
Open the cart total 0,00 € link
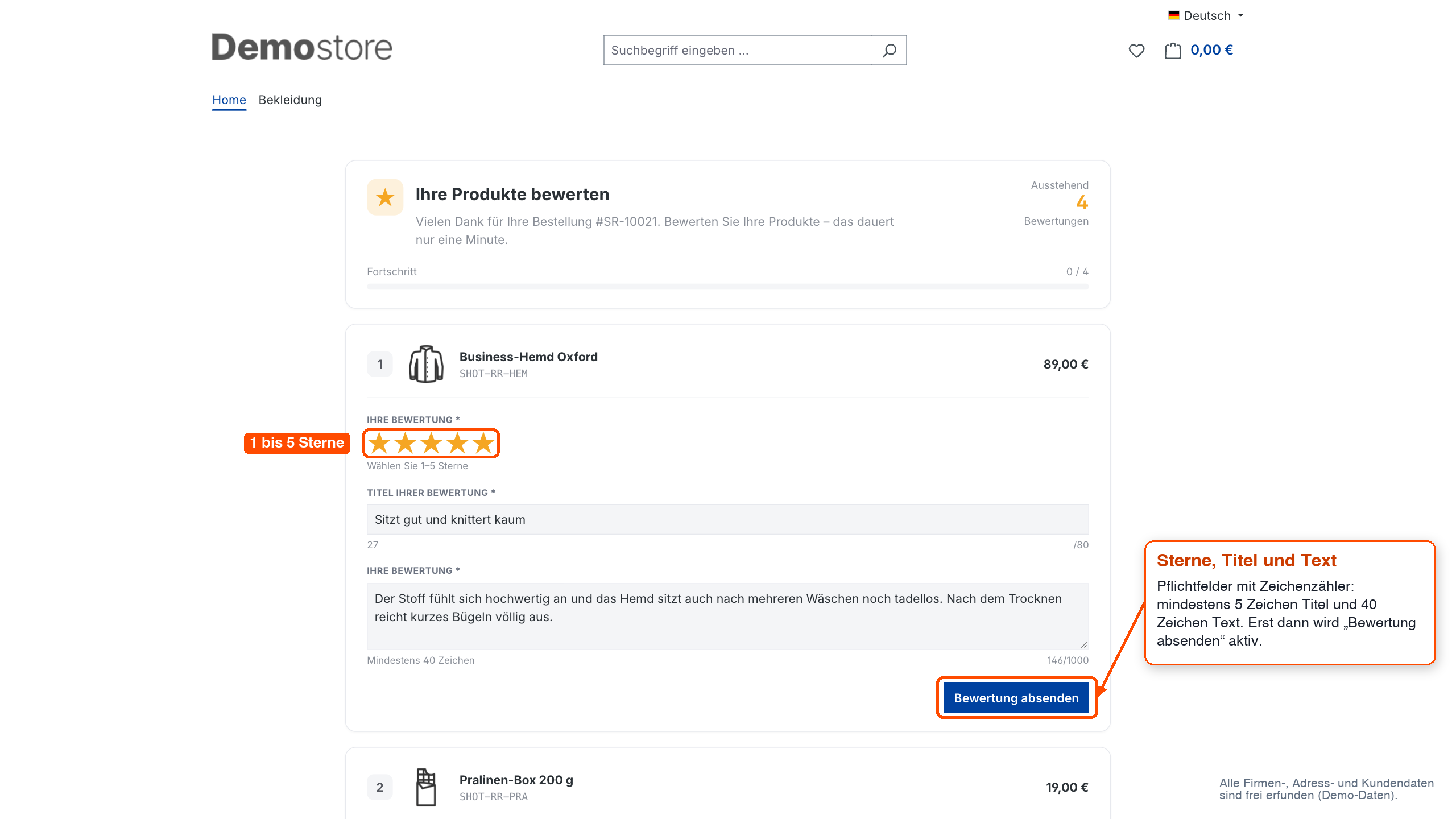pyautogui.click(x=1211, y=50)
